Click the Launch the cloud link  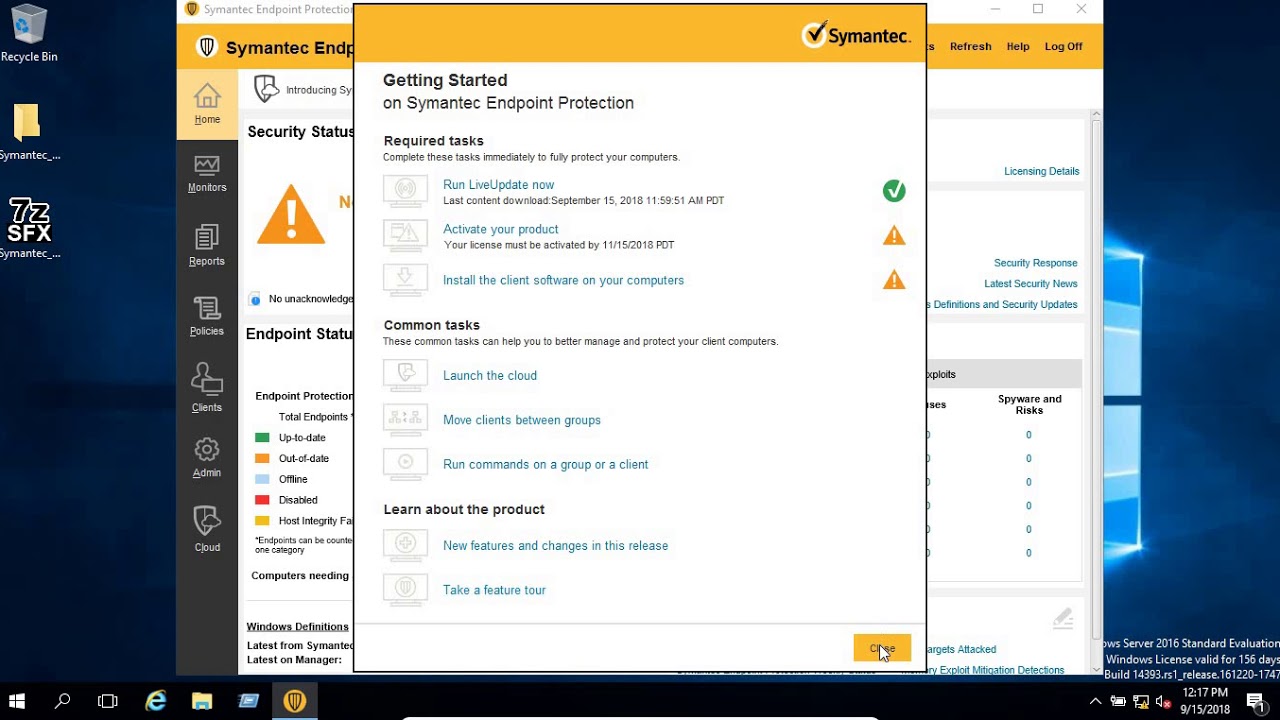[x=490, y=376]
